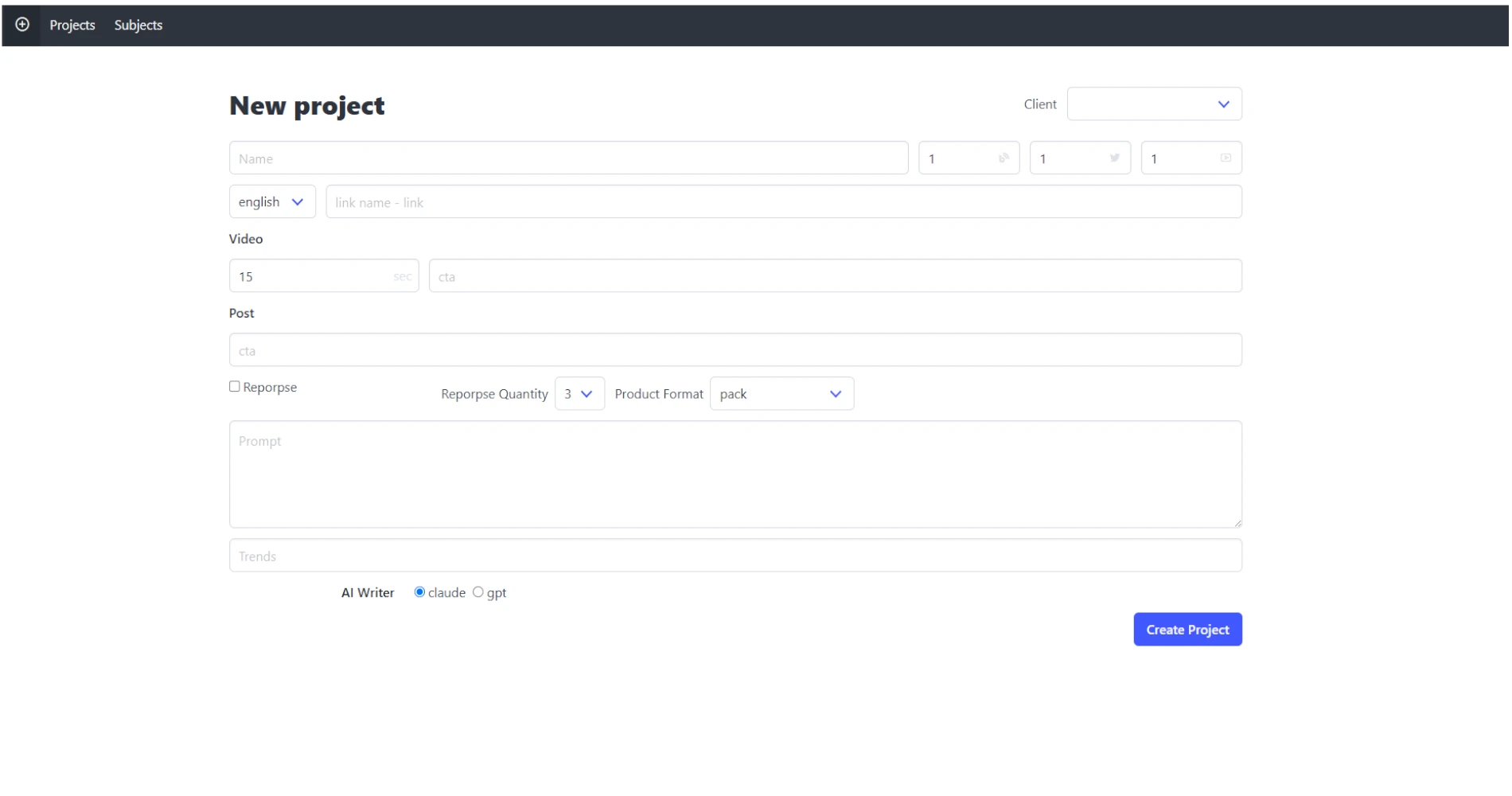Select the gpt AI Writer option
Image resolution: width=1512 pixels, height=796 pixels.
pyautogui.click(x=478, y=592)
